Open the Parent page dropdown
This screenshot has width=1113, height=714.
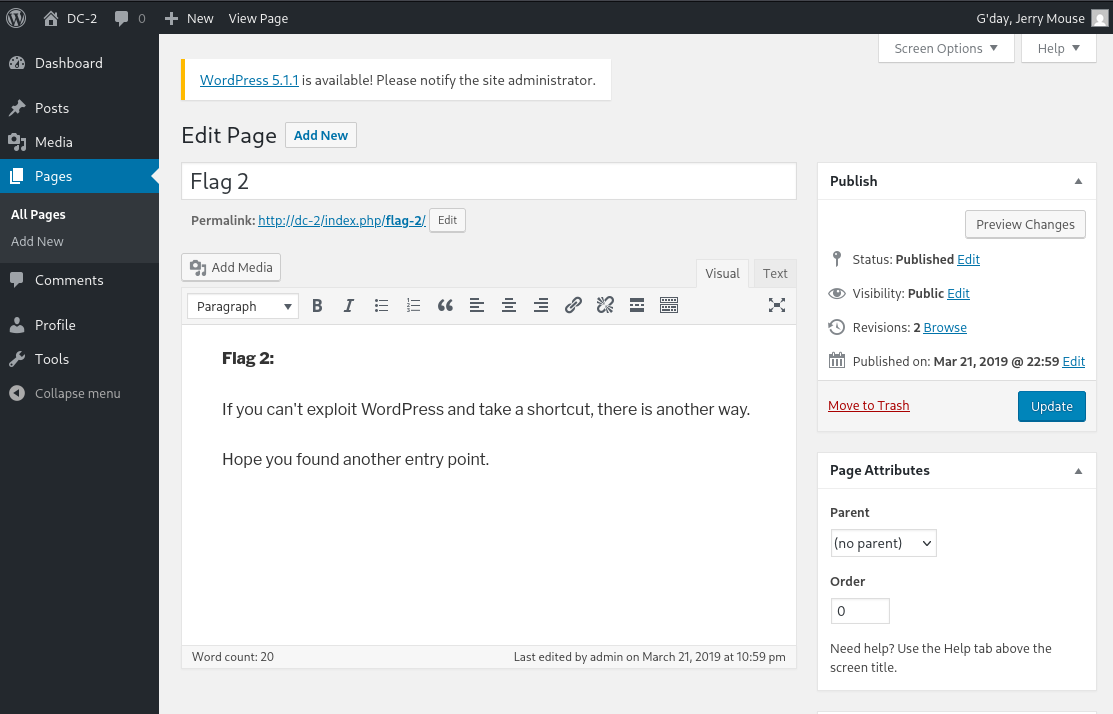[883, 543]
